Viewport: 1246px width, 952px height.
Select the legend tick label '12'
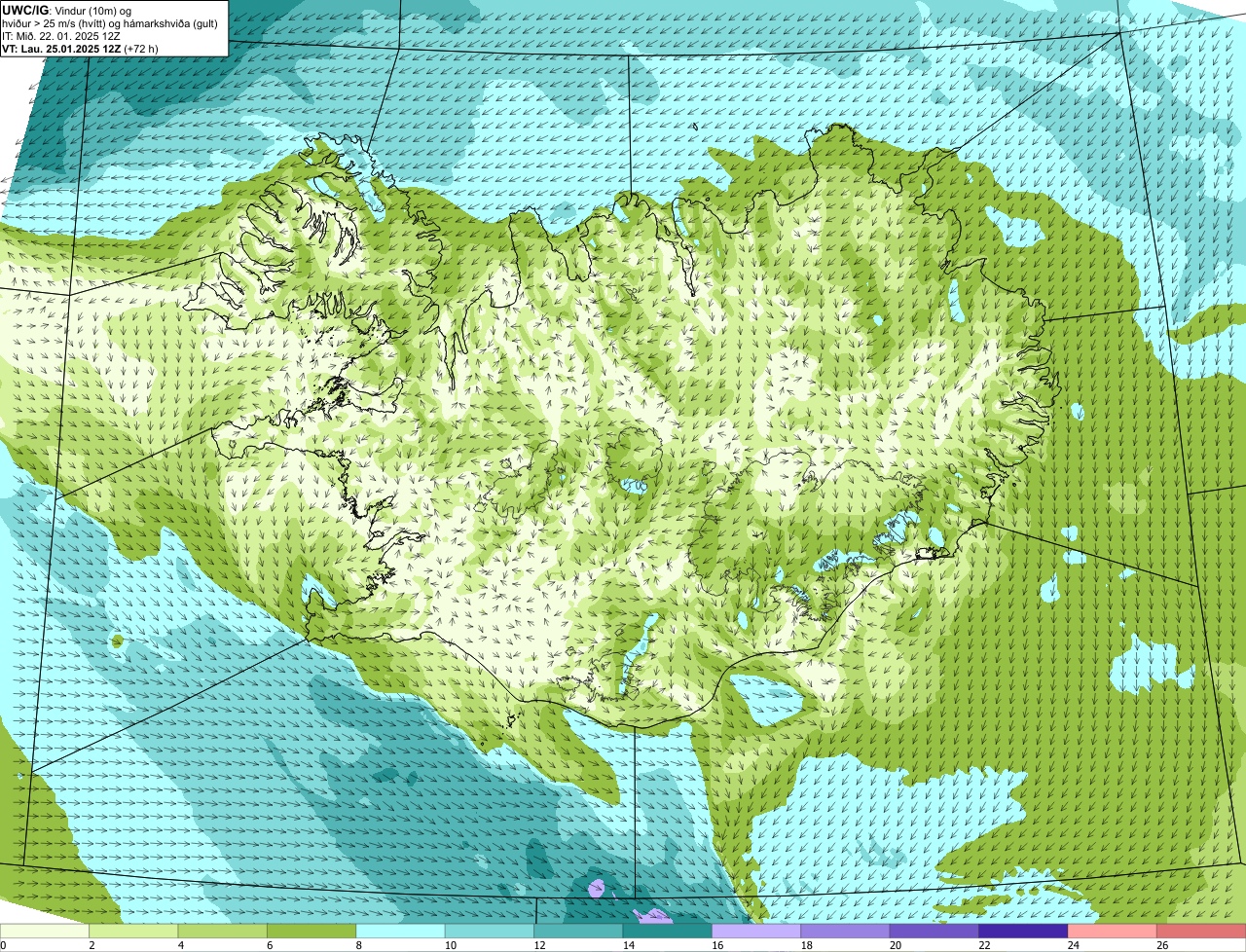coord(539,945)
